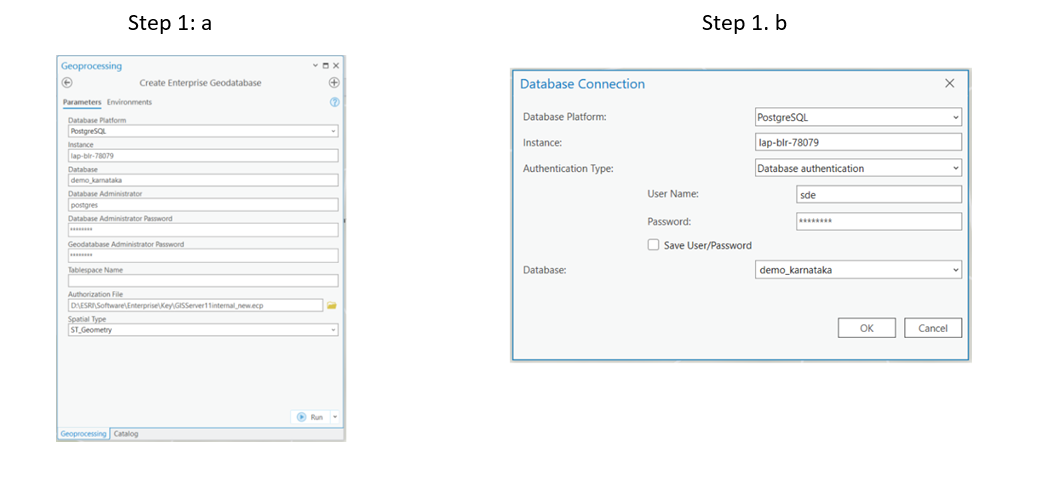The width and height of the screenshot is (1050, 481).
Task: Click the Save User/Password label text
Action: point(708,245)
